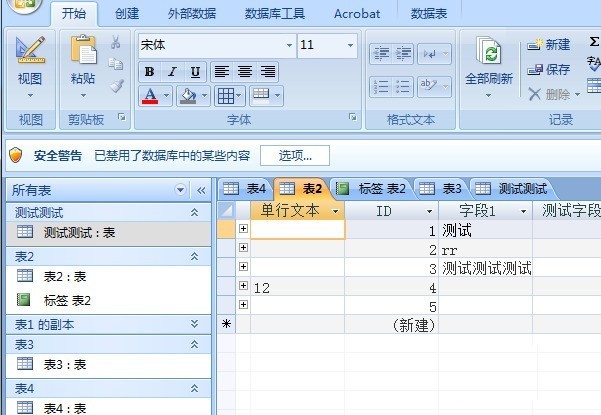The image size is (601, 415).
Task: Click the spelling check icon
Action: pyautogui.click(x=594, y=64)
